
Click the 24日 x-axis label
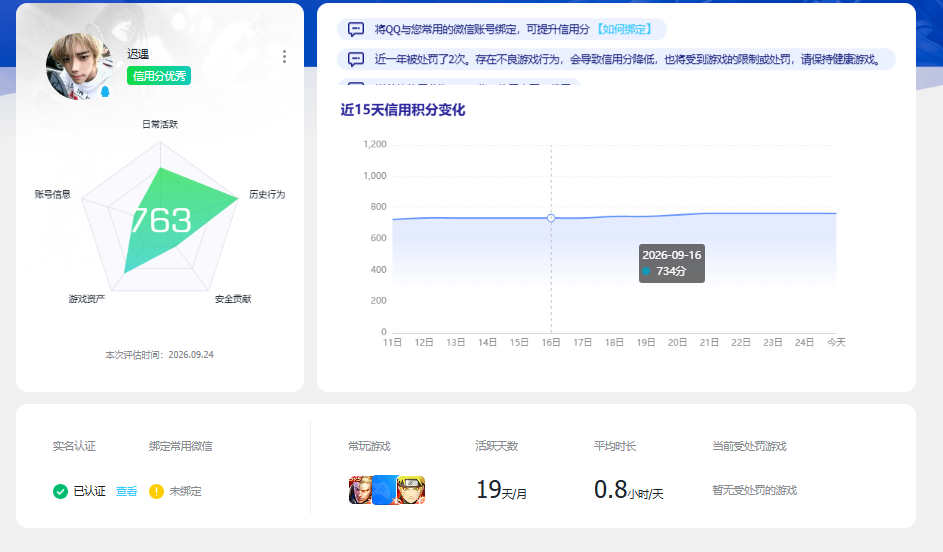[804, 342]
